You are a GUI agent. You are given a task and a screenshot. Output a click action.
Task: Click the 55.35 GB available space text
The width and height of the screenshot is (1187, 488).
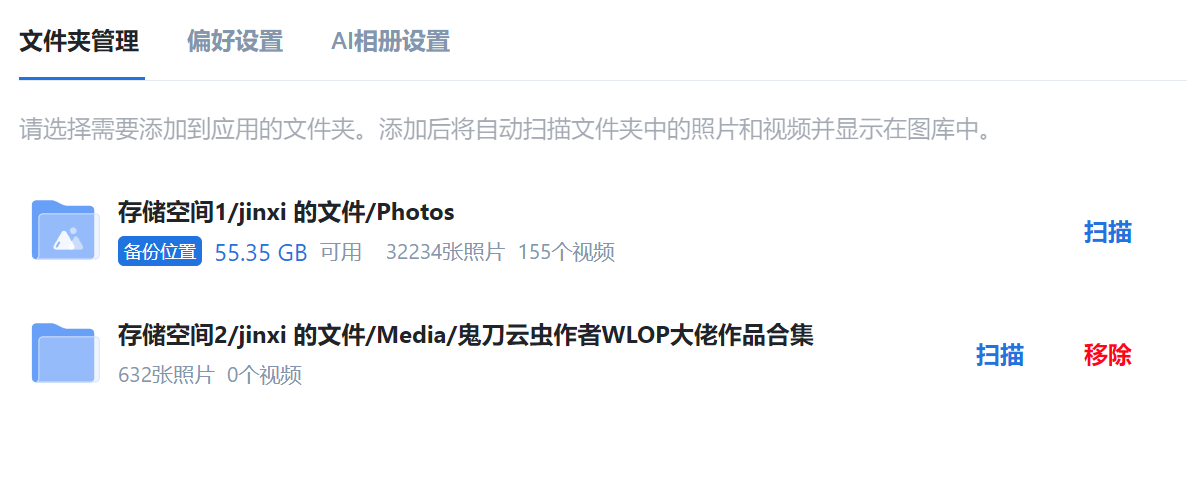click(x=261, y=253)
